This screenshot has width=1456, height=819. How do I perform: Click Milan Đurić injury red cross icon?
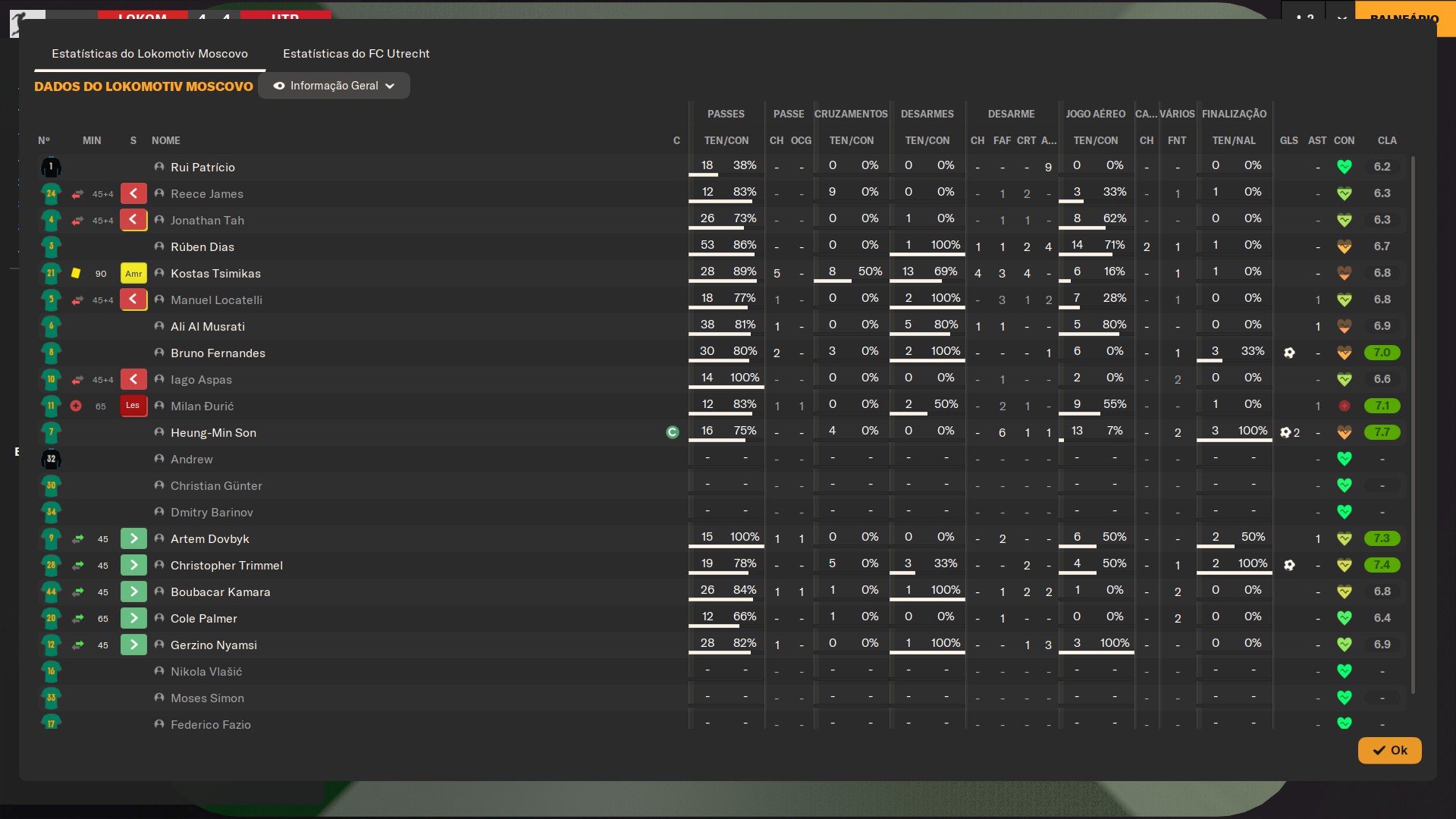coord(76,406)
